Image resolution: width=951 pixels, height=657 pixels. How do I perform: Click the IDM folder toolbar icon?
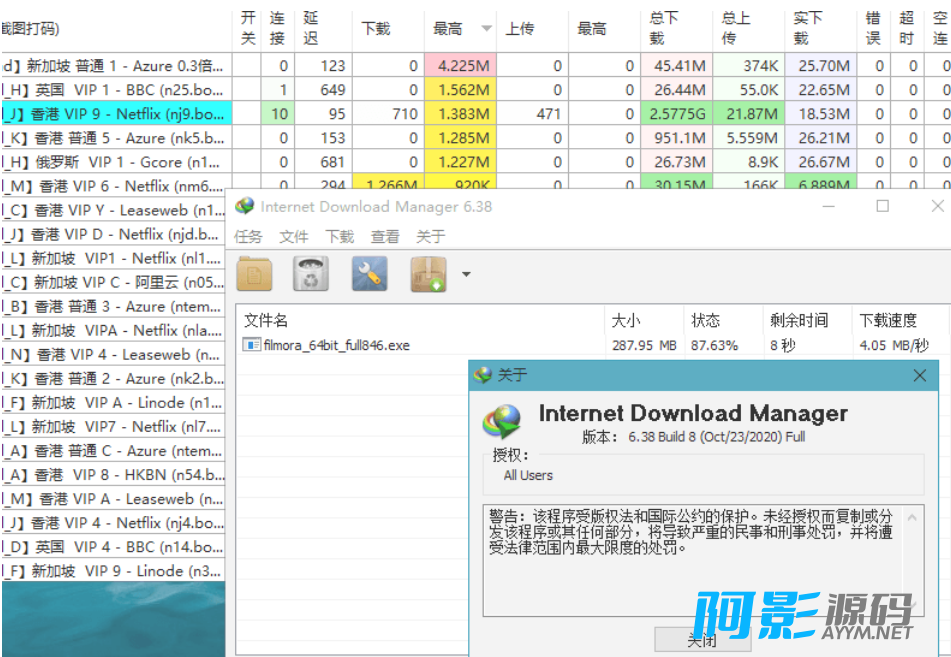coord(254,274)
